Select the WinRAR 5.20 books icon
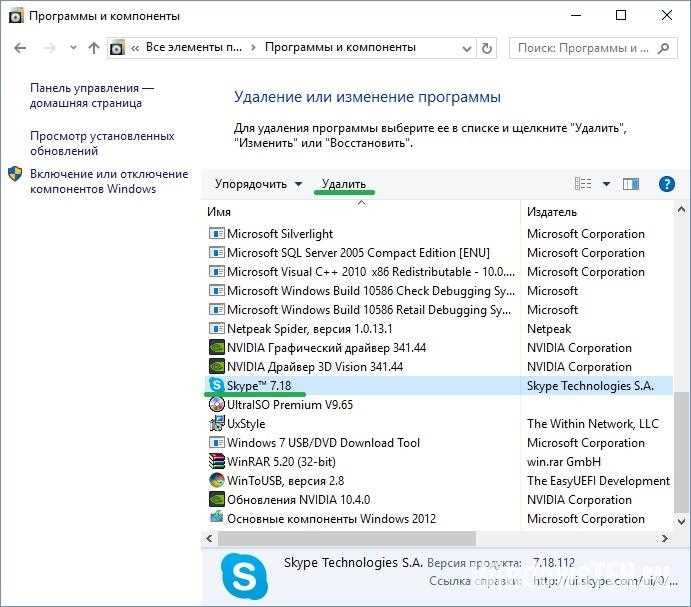This screenshot has height=607, width=691. tap(216, 461)
